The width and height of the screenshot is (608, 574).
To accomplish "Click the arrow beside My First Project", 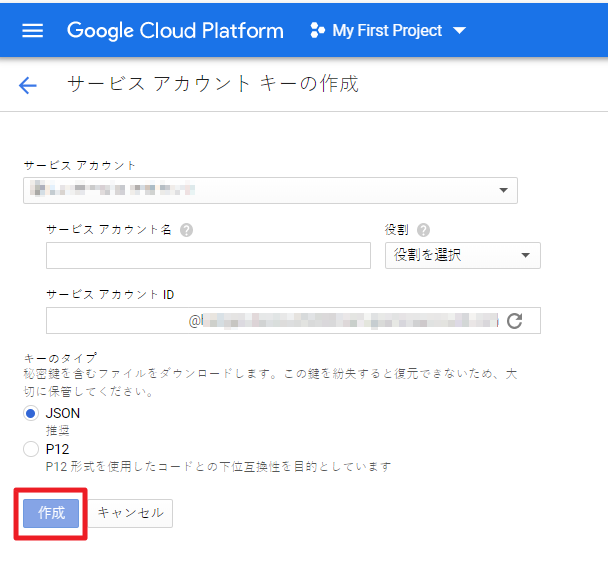I will (x=460, y=31).
